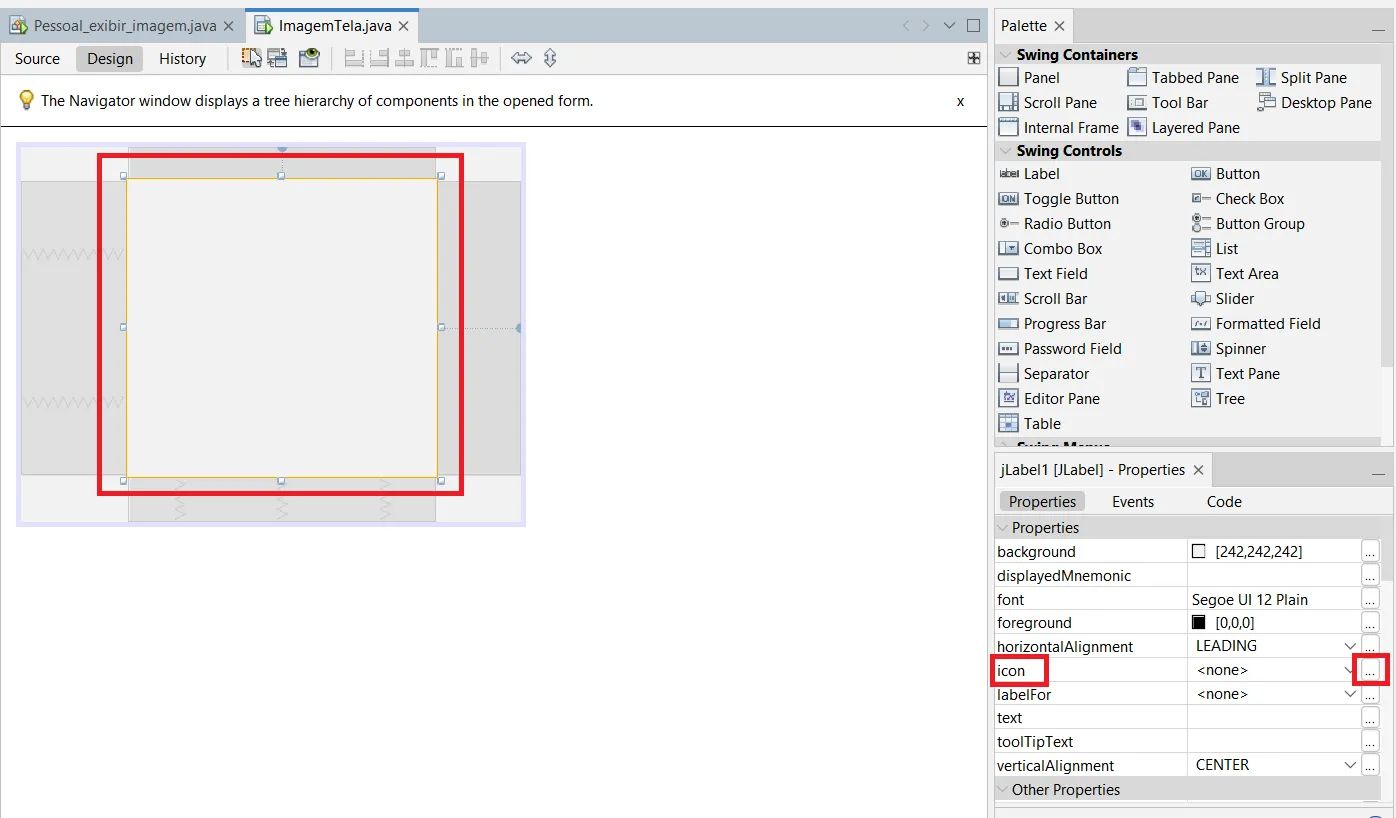The image size is (1396, 818).
Task: Select Toggle Button component in palette
Action: 1059,198
